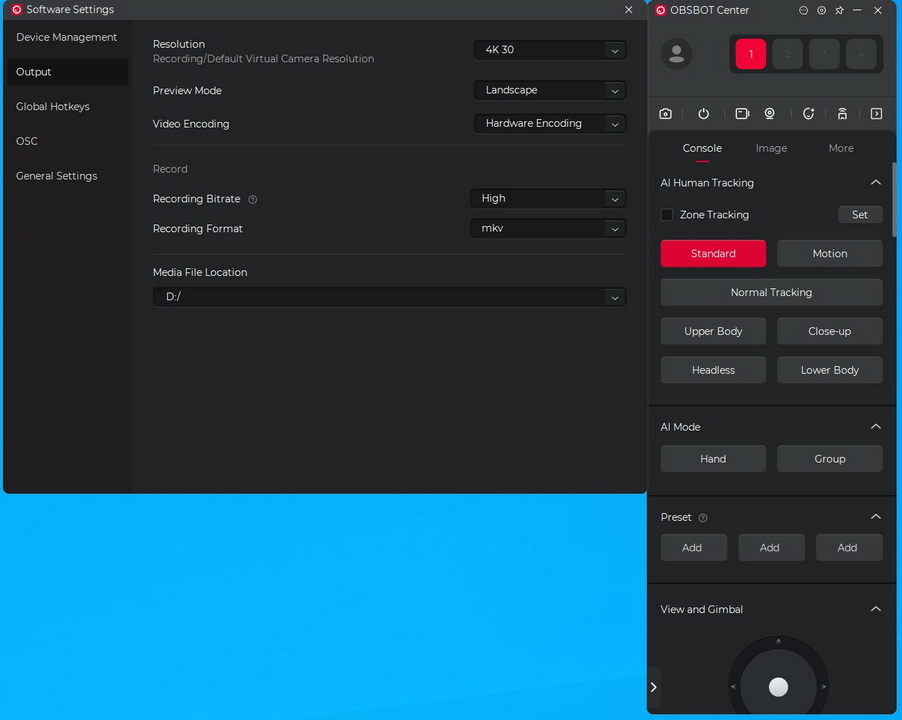902x720 pixels.
Task: Close the Software Settings window
Action: point(629,10)
